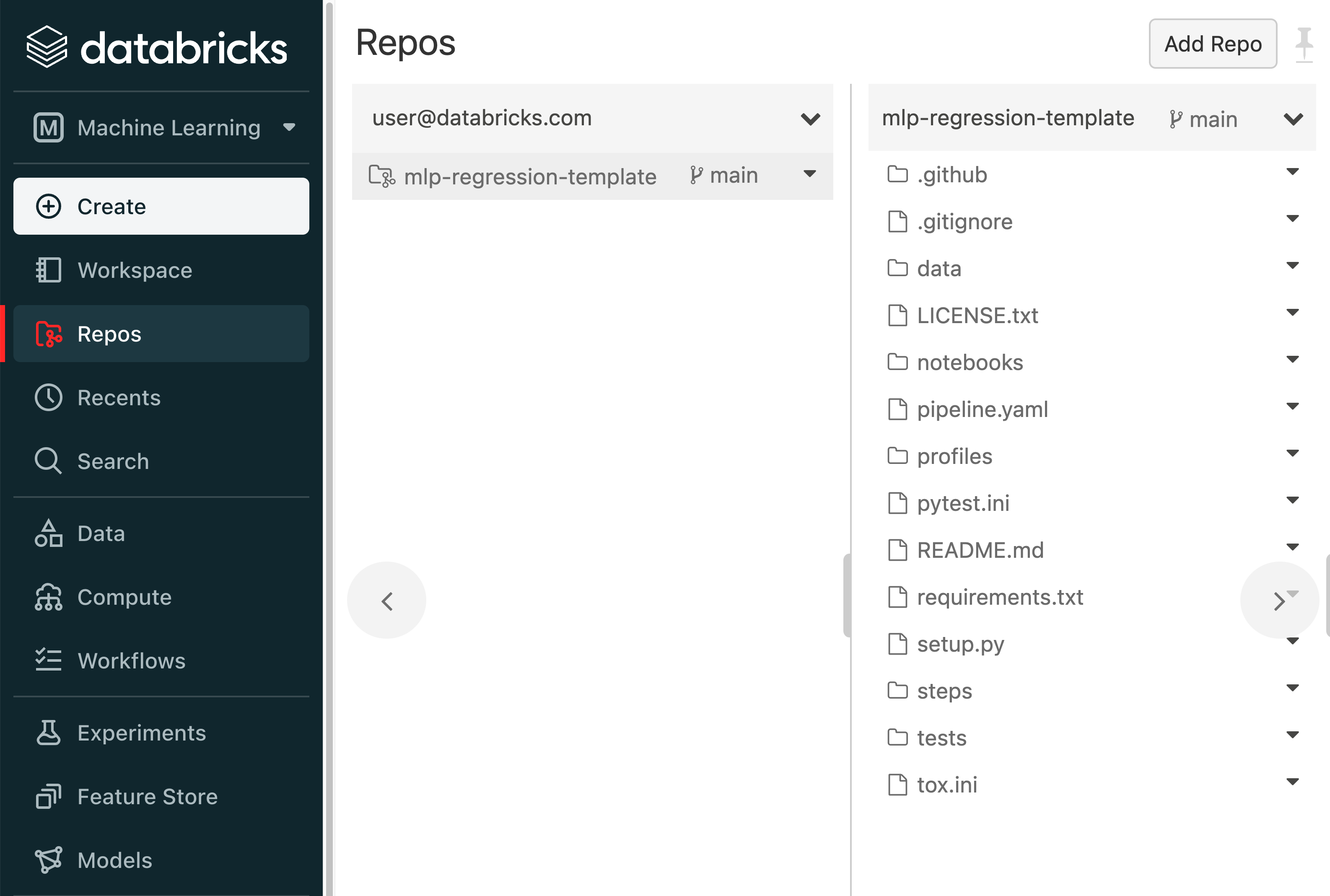Open the dropdown arrow for profiles
Viewport: 1330px width, 896px height.
(x=1292, y=453)
